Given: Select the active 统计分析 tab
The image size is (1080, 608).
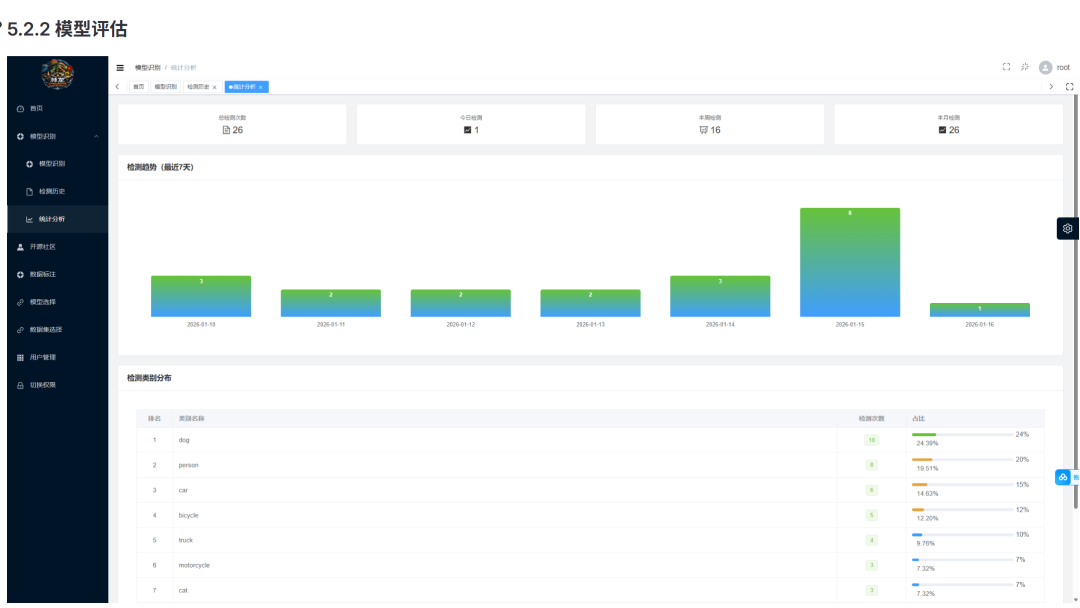Looking at the screenshot, I should click(244, 87).
